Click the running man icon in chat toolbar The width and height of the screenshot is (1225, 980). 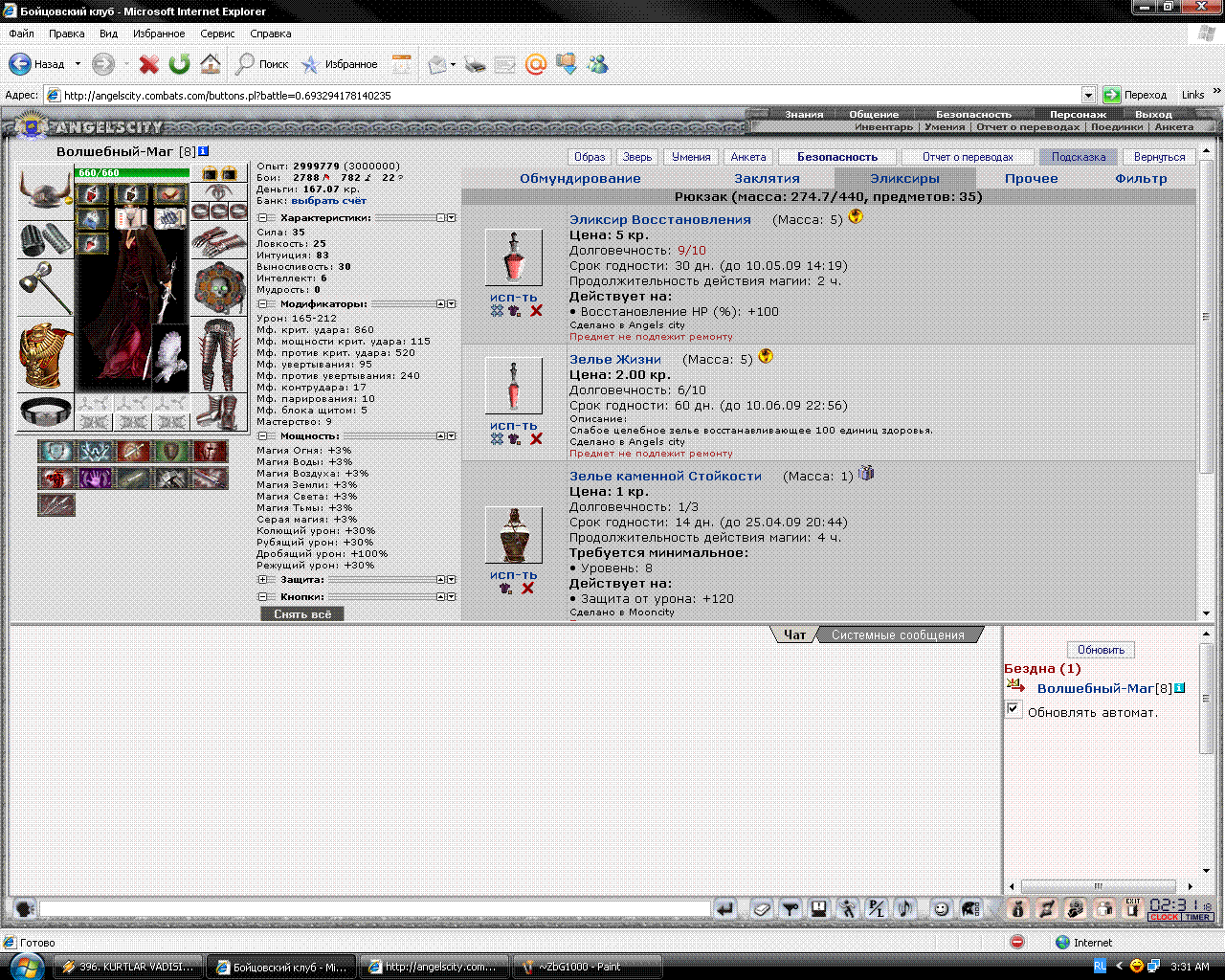pyautogui.click(x=848, y=908)
